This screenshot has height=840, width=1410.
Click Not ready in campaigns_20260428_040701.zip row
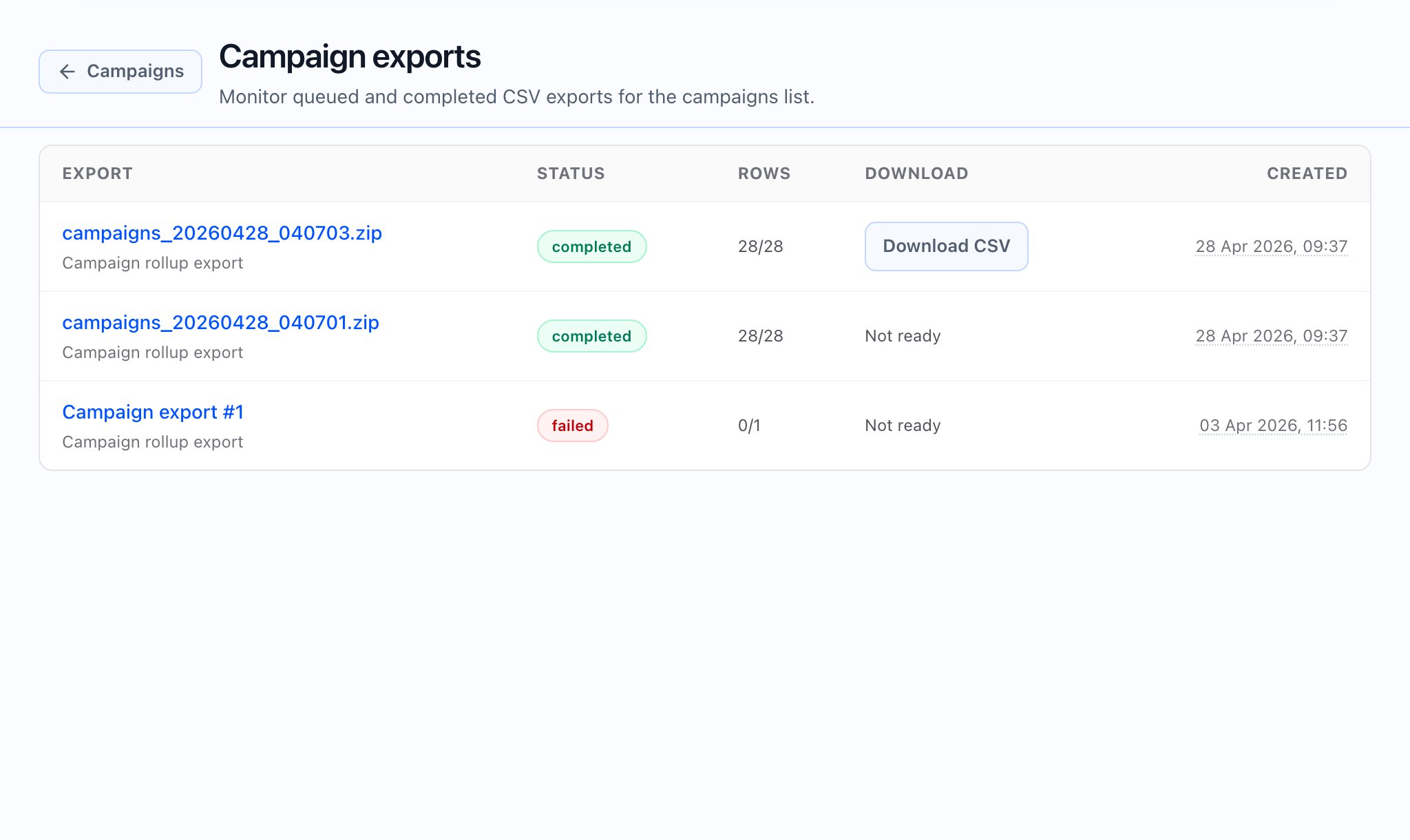903,336
